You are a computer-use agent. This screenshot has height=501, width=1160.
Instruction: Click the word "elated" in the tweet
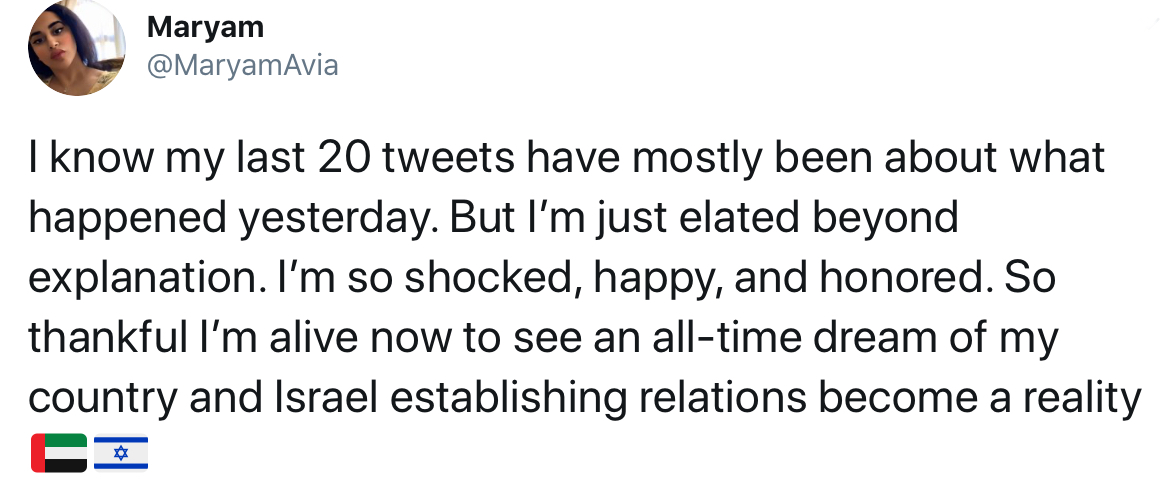tap(684, 218)
